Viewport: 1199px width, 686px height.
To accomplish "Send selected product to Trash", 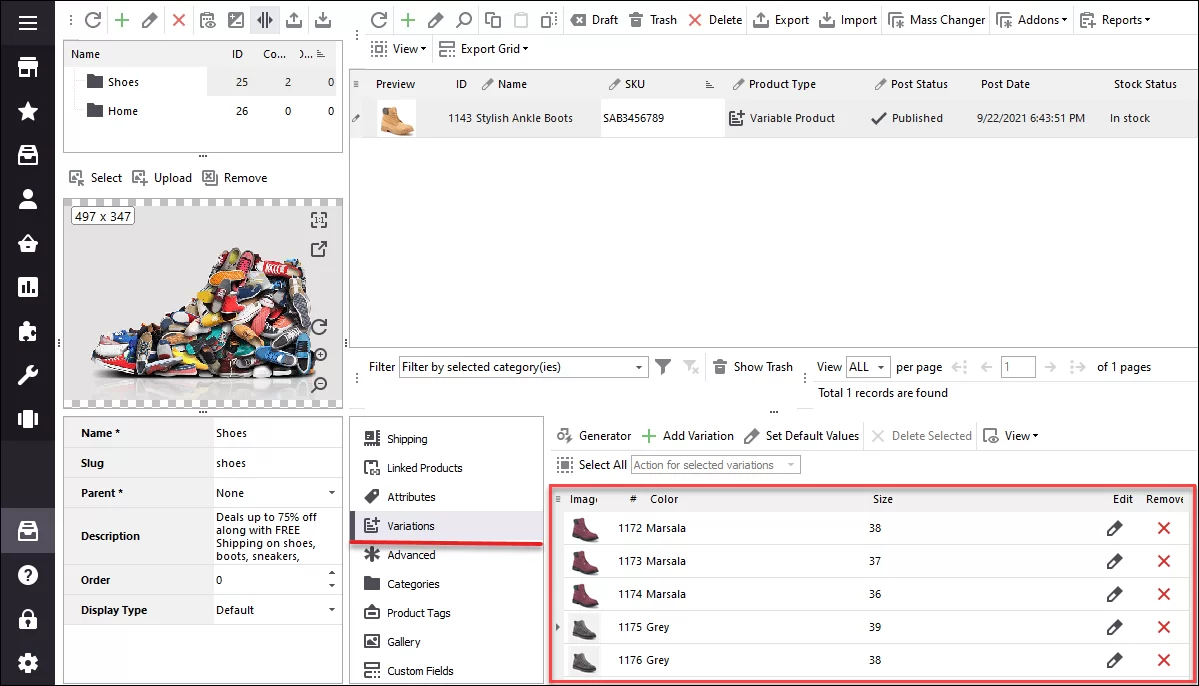I will pos(652,18).
